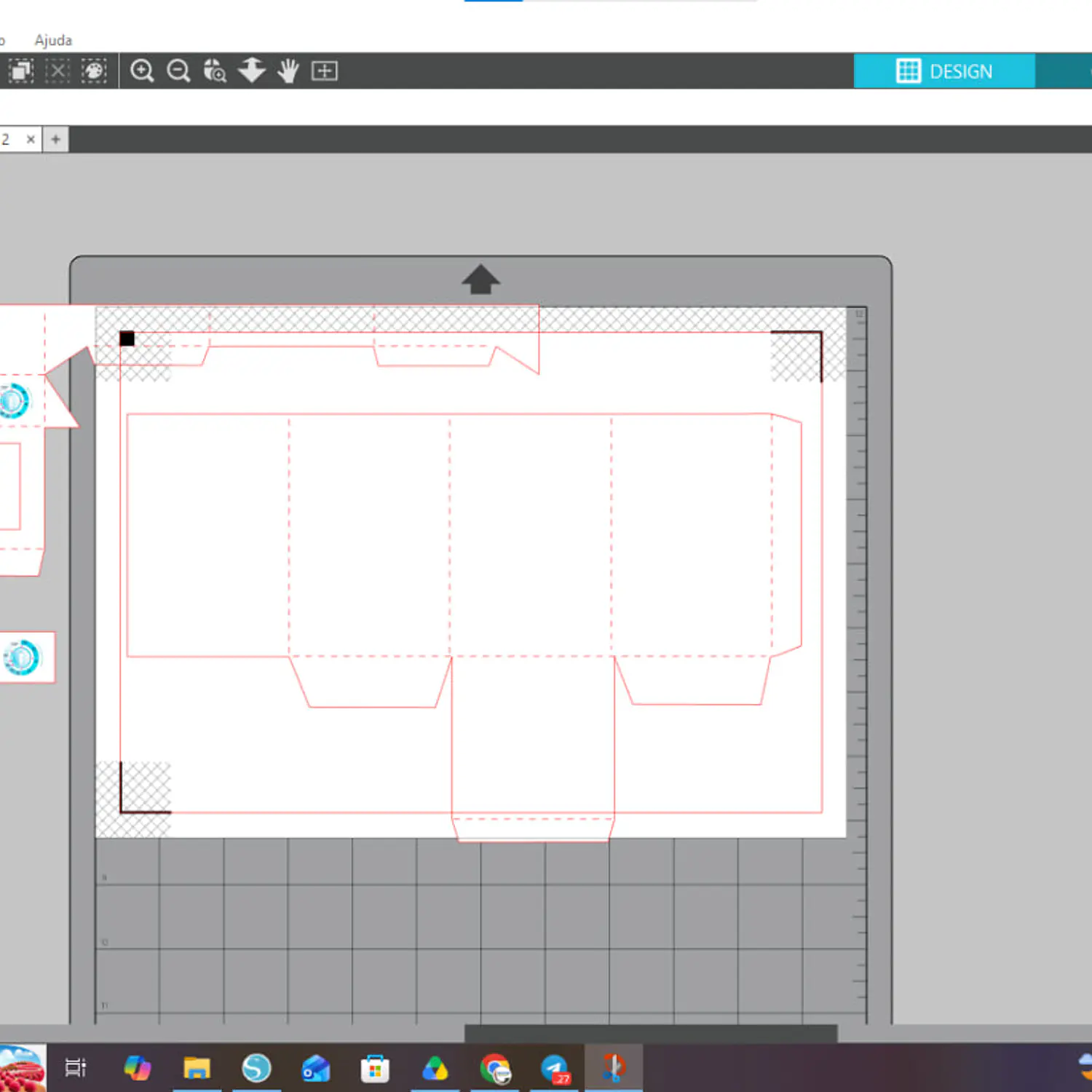This screenshot has width=1092, height=1092.
Task: Open Google Drive from the taskbar
Action: tap(435, 1068)
